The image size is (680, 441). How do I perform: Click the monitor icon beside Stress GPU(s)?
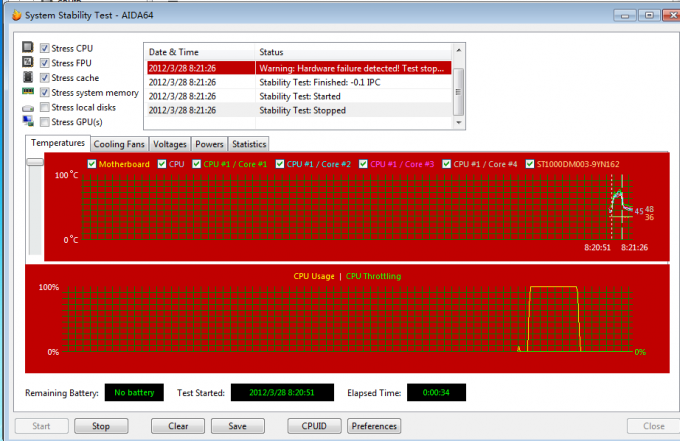click(x=28, y=121)
